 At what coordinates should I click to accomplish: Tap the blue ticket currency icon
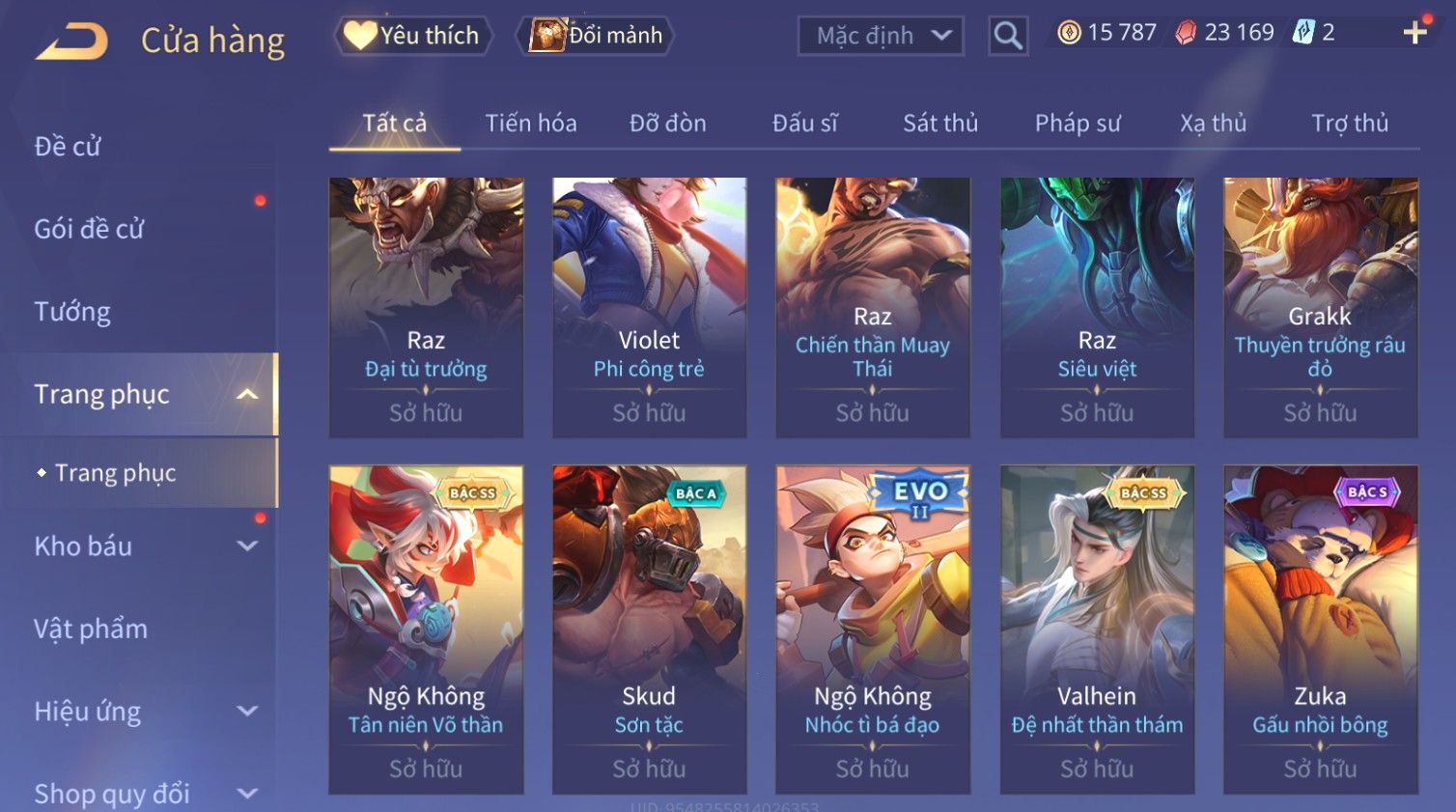(1303, 33)
